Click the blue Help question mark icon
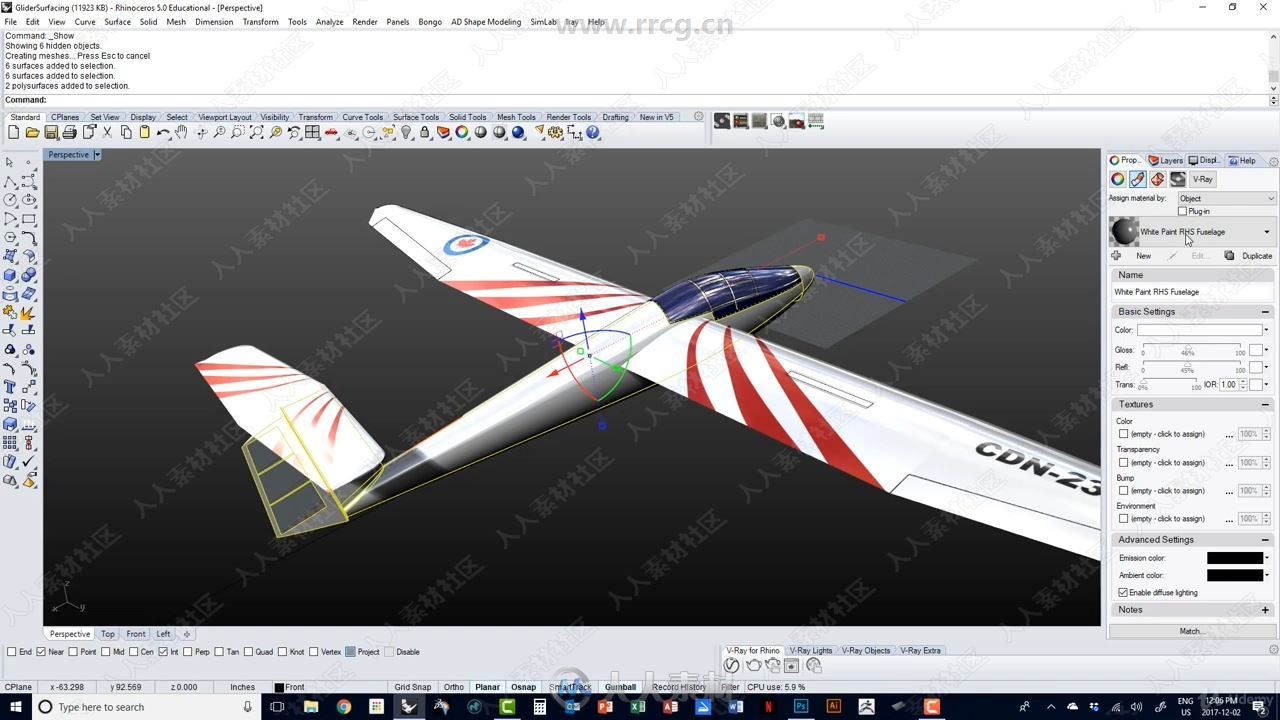The width and height of the screenshot is (1280, 720). (x=593, y=132)
